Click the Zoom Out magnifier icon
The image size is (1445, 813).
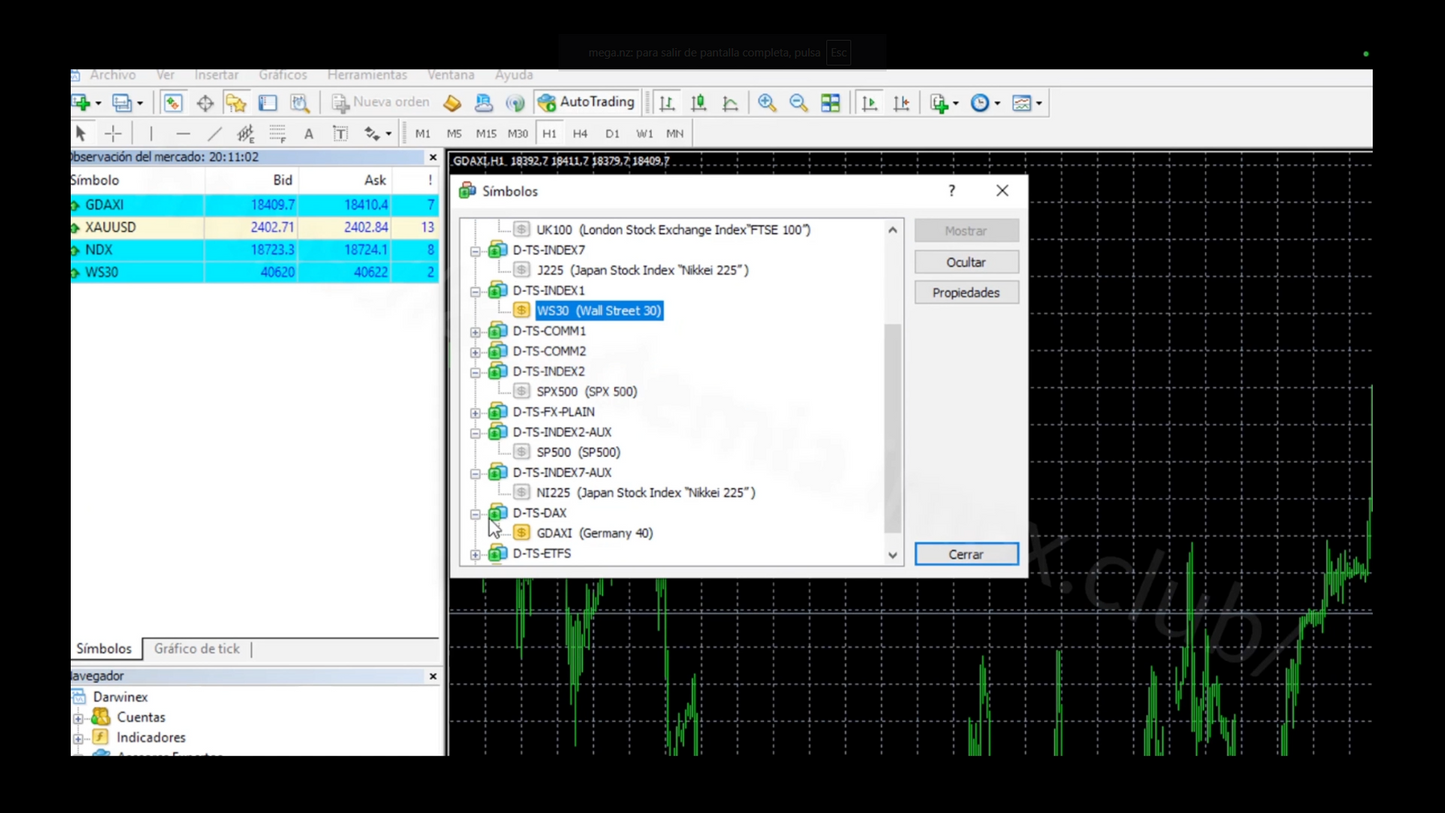799,103
